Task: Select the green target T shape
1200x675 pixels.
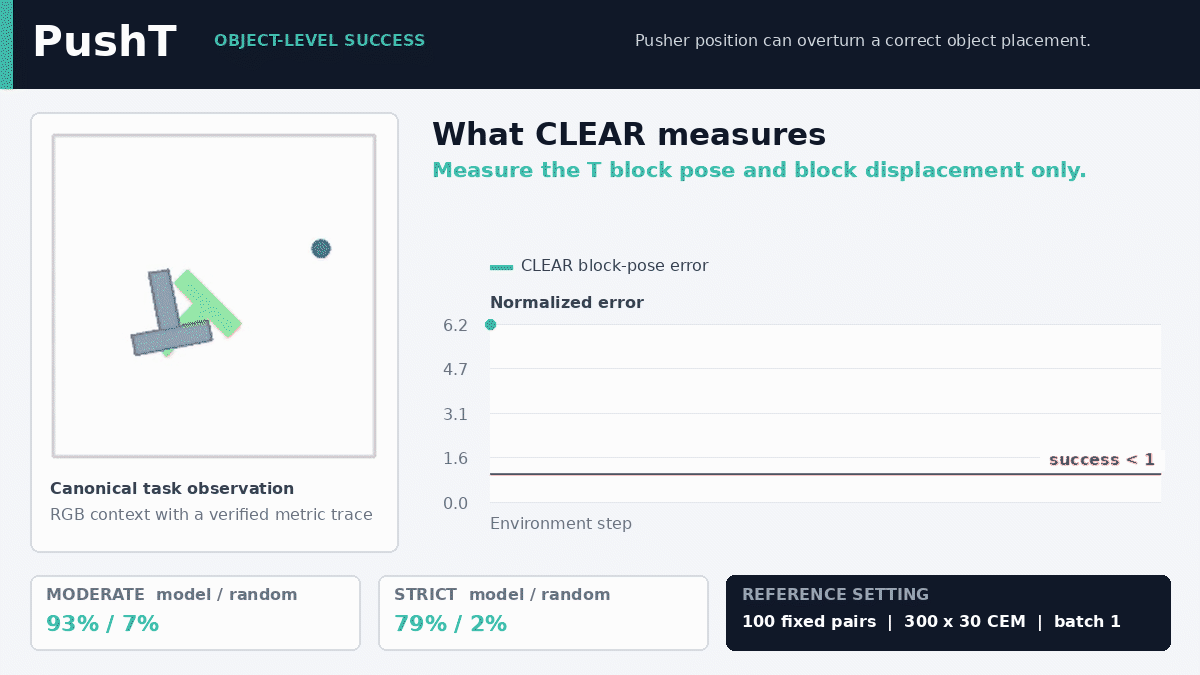Action: pos(202,310)
